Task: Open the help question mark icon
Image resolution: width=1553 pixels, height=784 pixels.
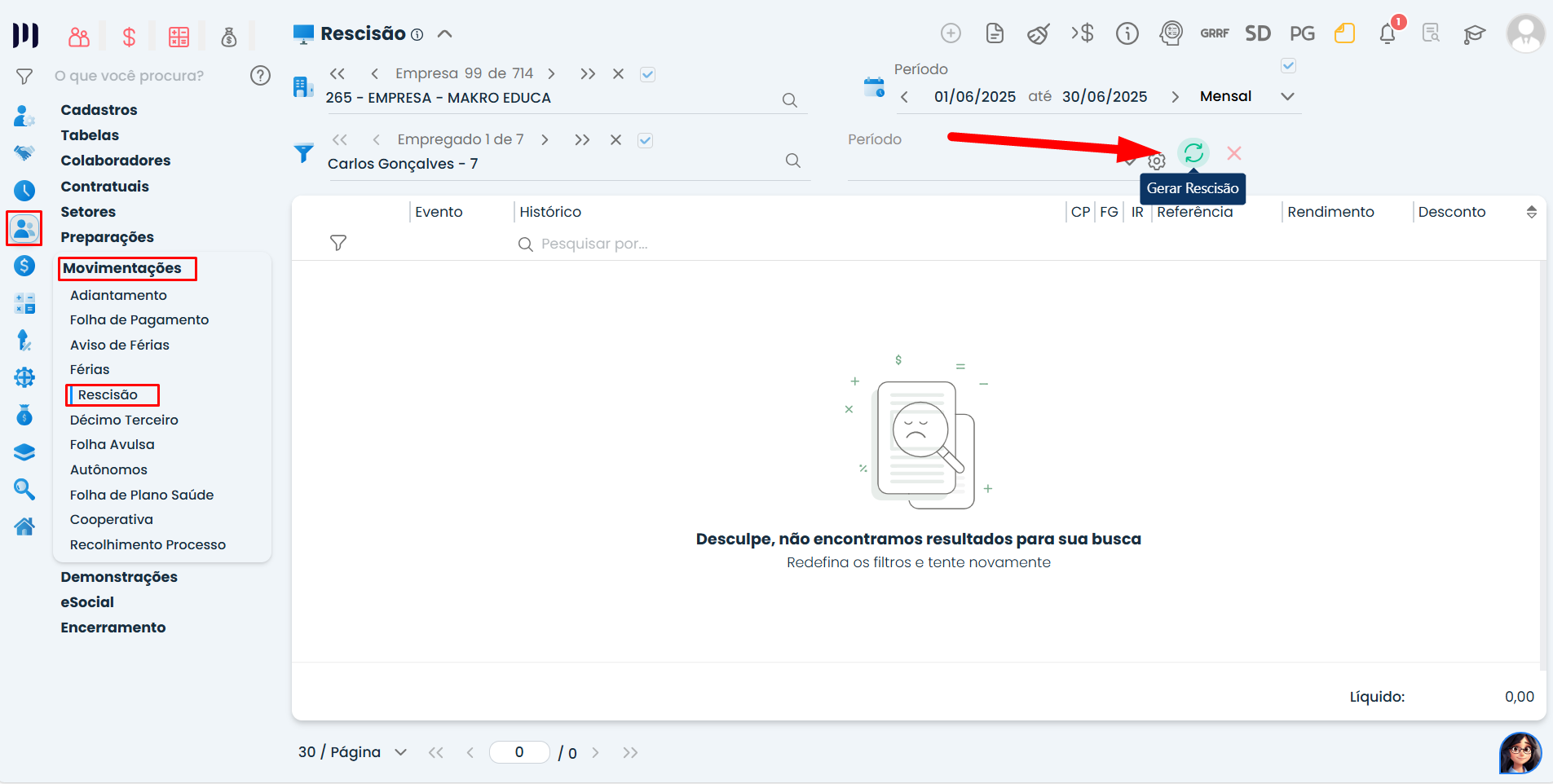Action: click(x=260, y=76)
